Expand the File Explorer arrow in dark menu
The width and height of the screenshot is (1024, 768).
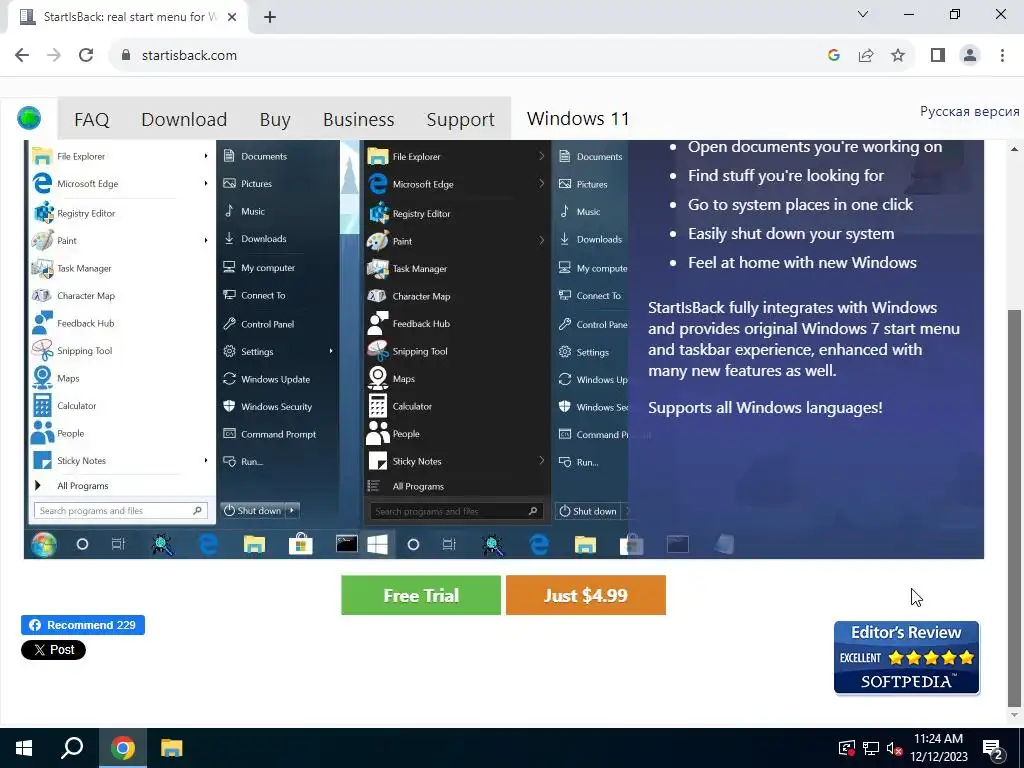coord(541,156)
